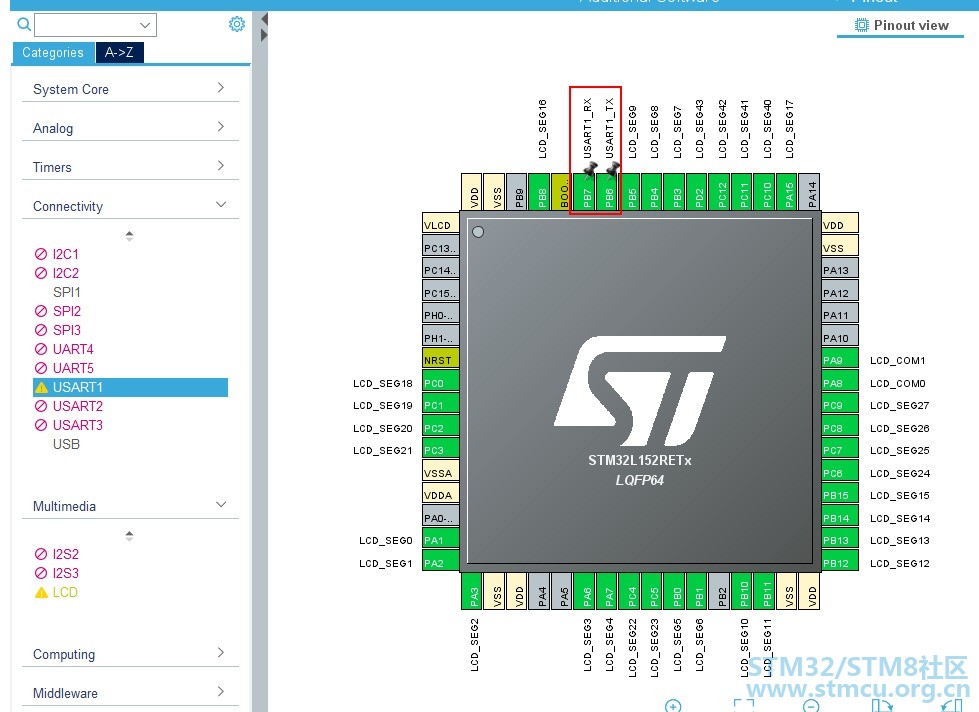The image size is (979, 712).
Task: Select I2S2 in Multimedia list
Action: pyautogui.click(x=65, y=554)
